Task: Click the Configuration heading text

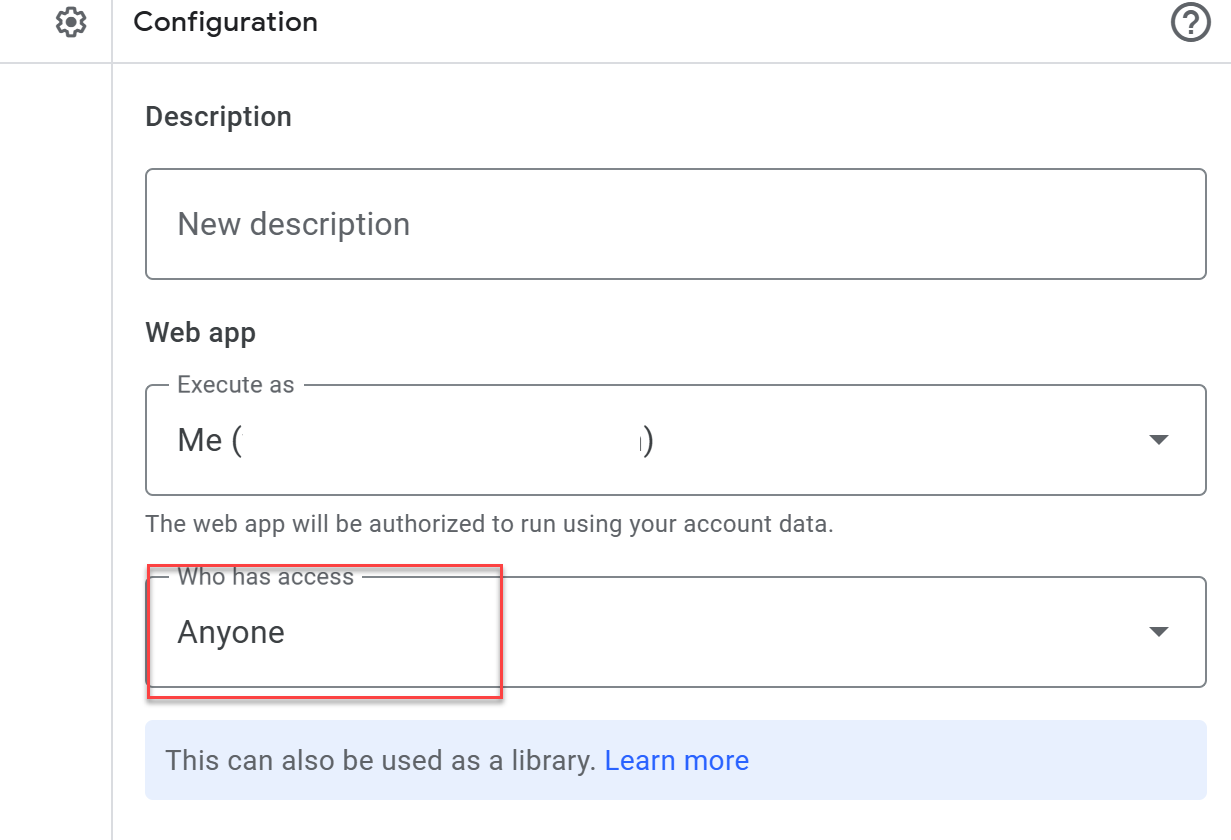Action: tap(225, 22)
